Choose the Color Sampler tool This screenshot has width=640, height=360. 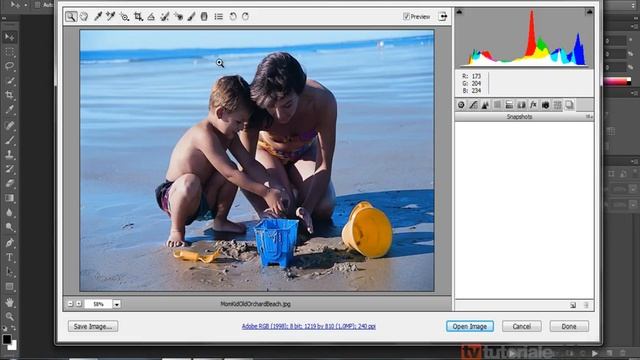tap(111, 17)
